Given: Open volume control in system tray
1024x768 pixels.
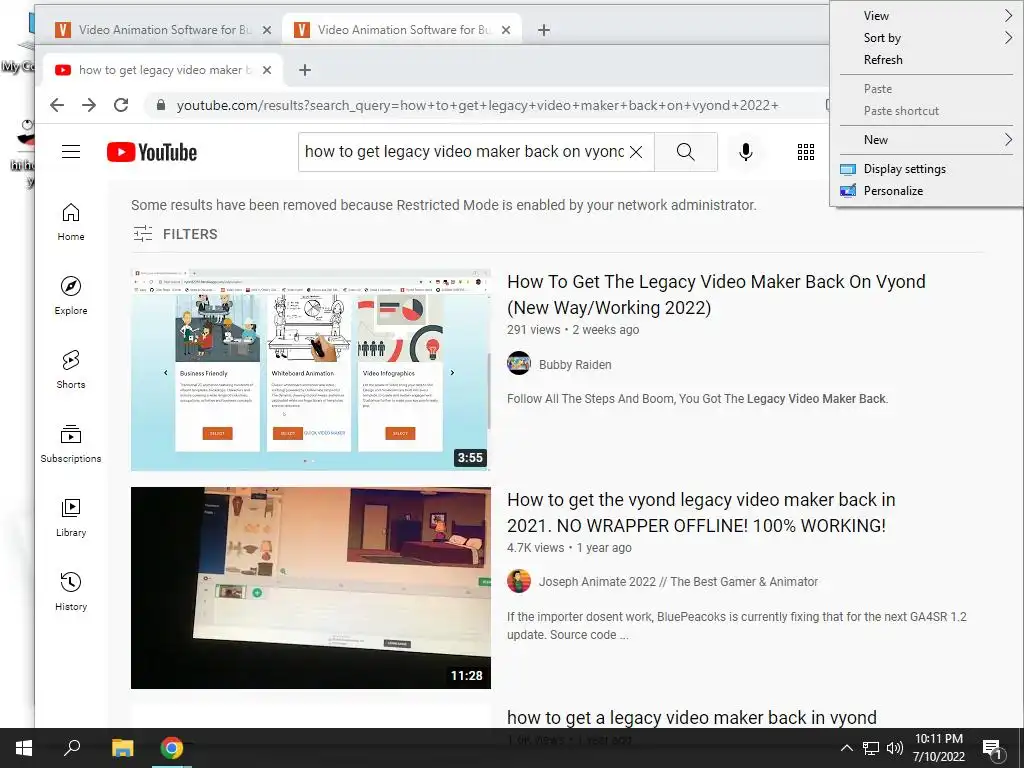Looking at the screenshot, I should click(x=895, y=748).
